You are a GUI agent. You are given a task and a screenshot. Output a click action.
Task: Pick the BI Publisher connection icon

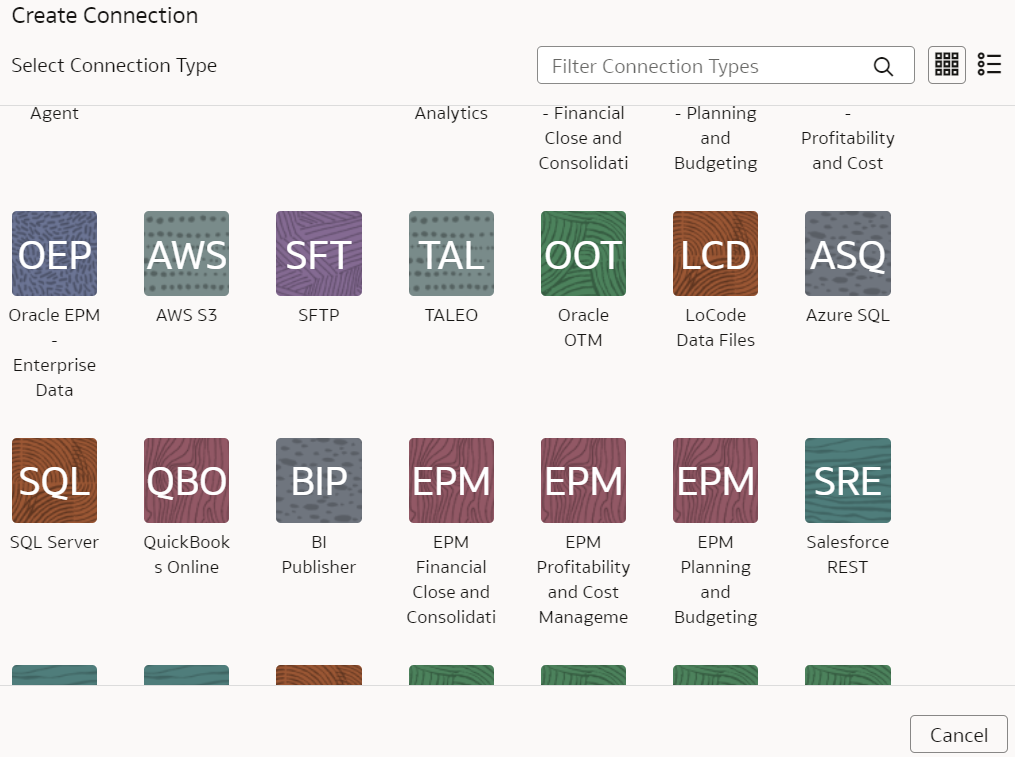point(318,481)
